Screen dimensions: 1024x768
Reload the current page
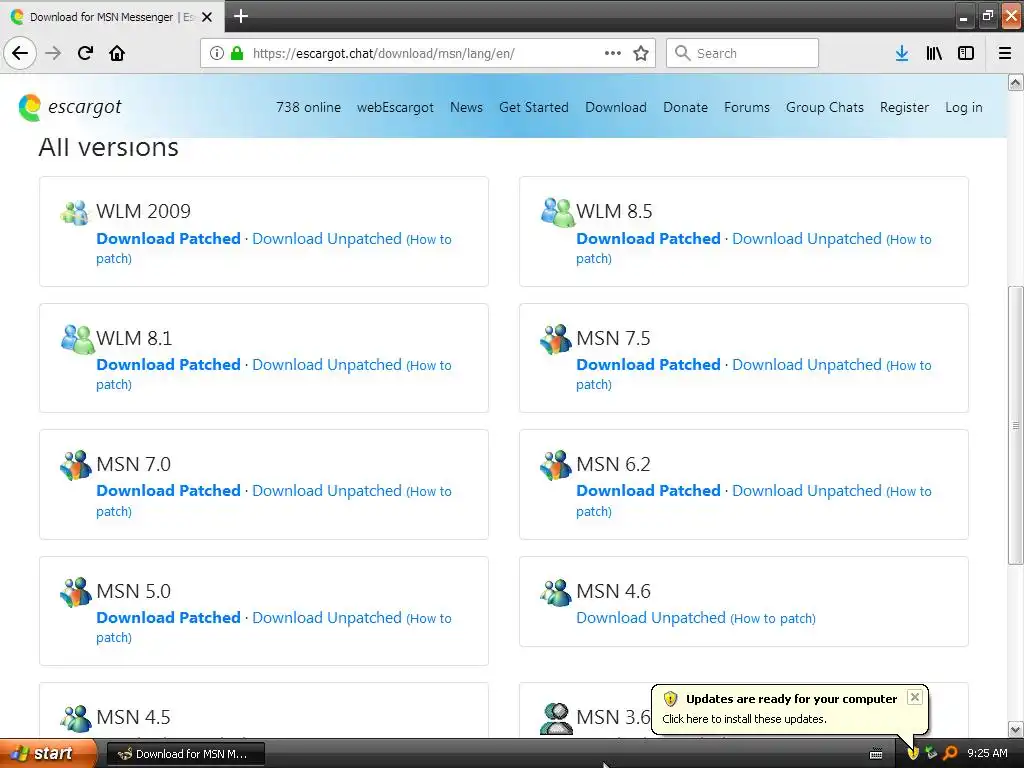[85, 53]
